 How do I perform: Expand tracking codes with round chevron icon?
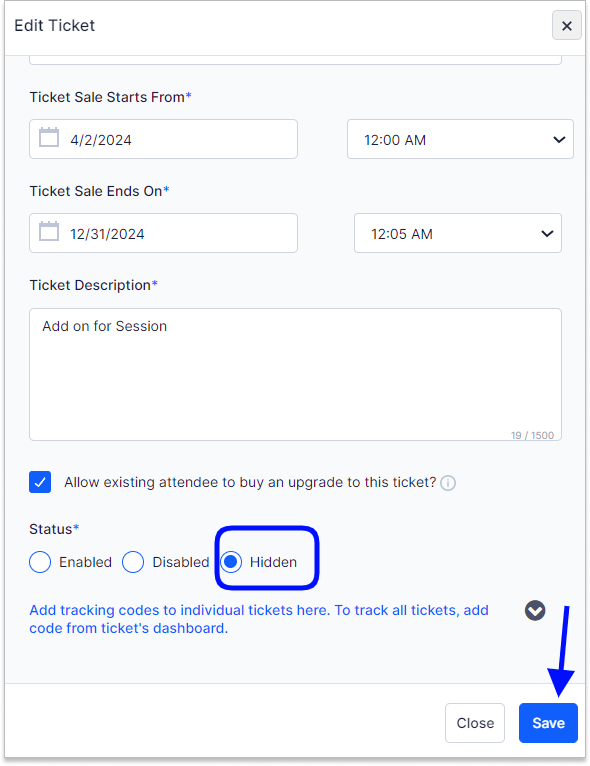tap(535, 611)
